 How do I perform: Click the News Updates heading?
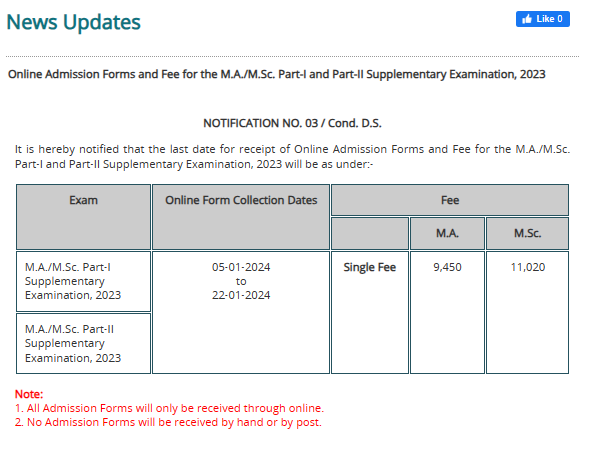73,22
